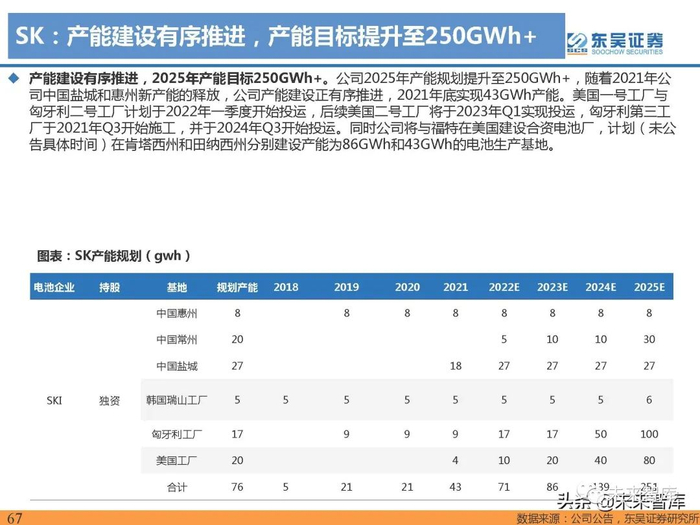Click the '规划产能' column header
700x525 pixels.
237,287
